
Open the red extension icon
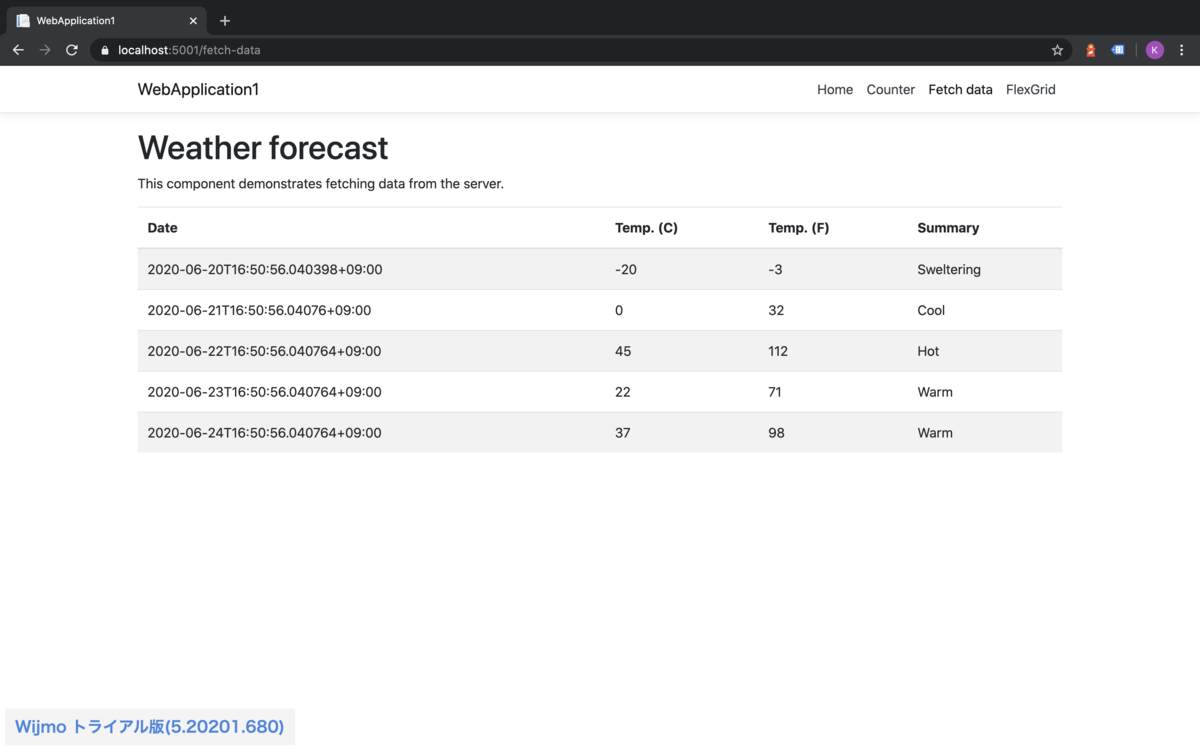pos(1091,50)
